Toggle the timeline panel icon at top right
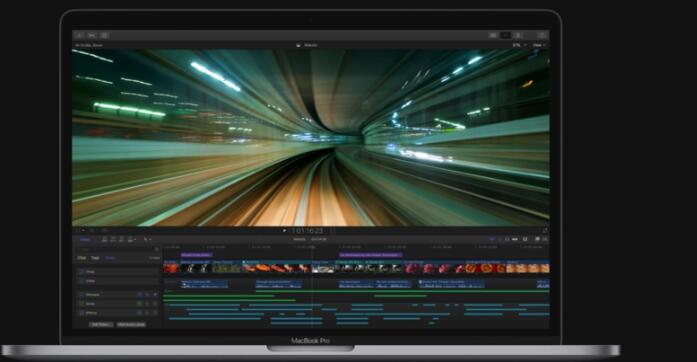This screenshot has height=362, width=697. point(505,35)
